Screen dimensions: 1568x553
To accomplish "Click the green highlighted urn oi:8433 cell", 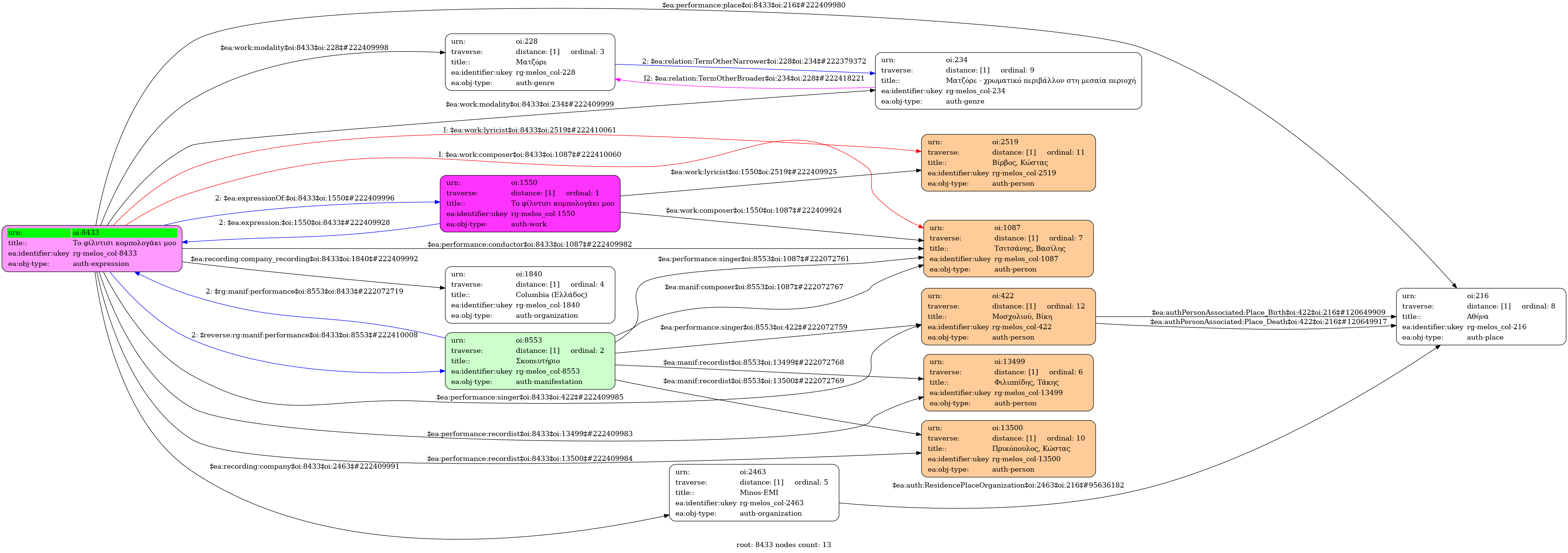I will (125, 233).
